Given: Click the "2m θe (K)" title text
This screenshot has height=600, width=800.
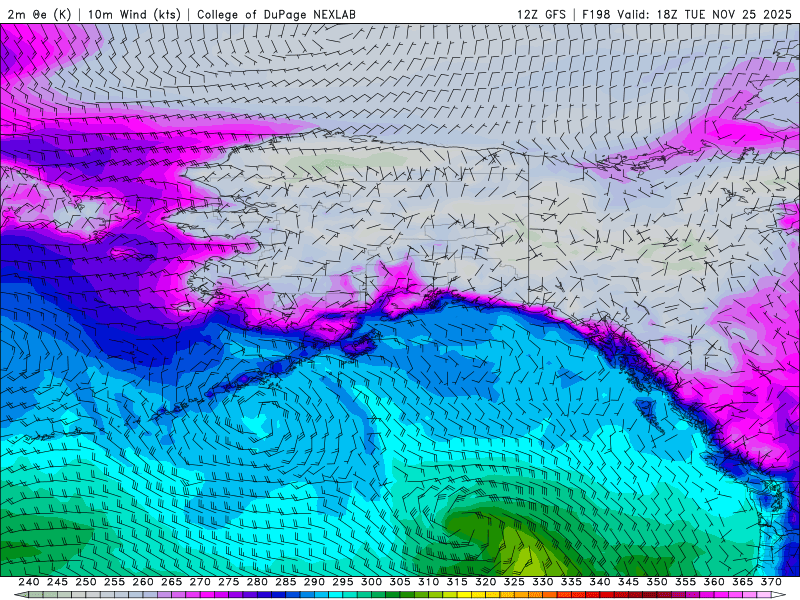Looking at the screenshot, I should coord(39,14).
